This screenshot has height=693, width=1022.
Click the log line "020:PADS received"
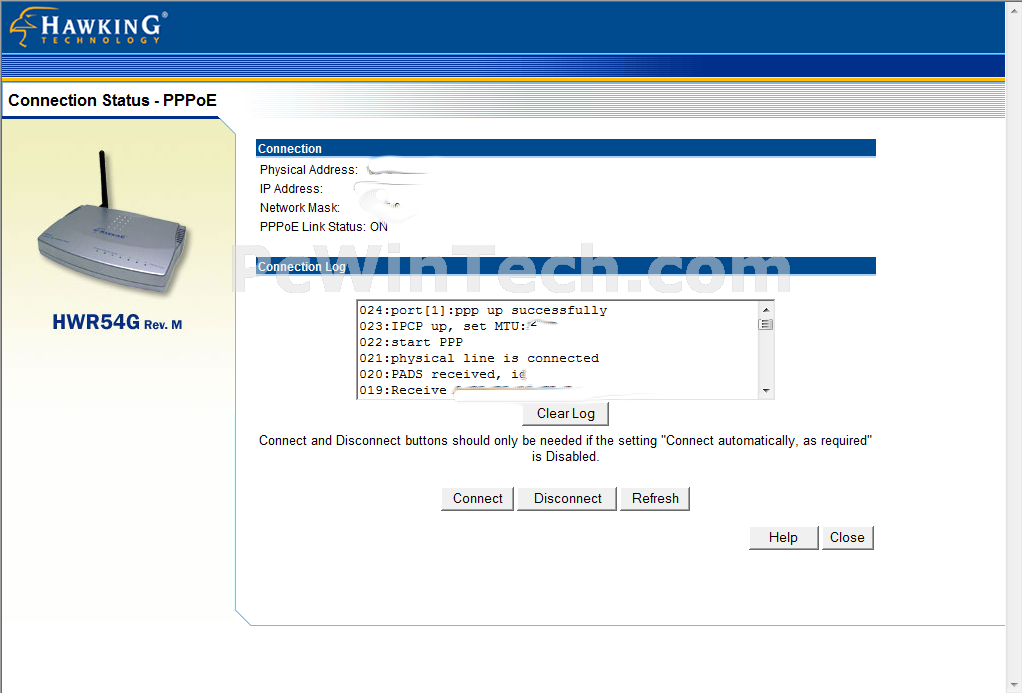[x=442, y=374]
